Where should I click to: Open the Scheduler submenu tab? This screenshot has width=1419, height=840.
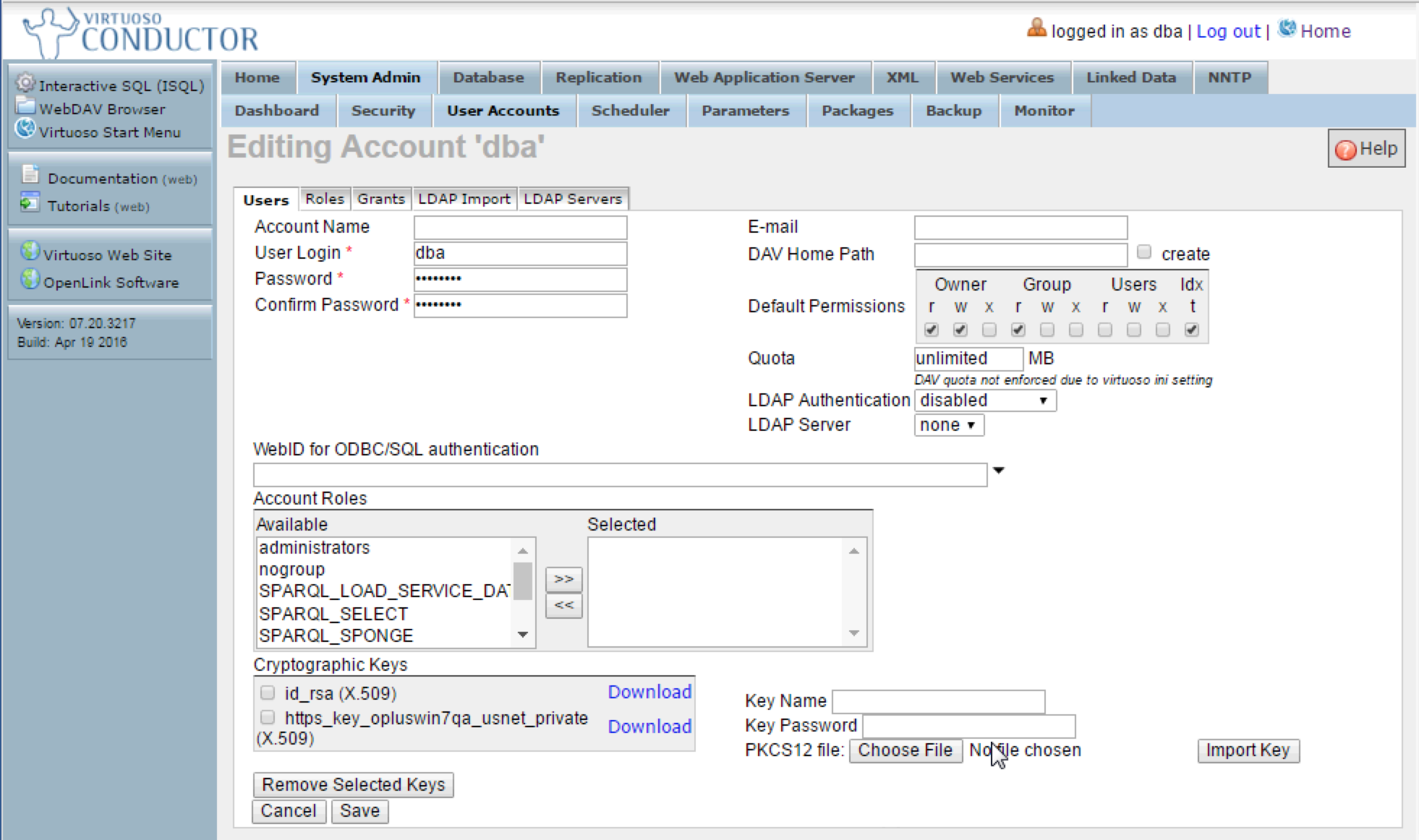pyautogui.click(x=630, y=111)
